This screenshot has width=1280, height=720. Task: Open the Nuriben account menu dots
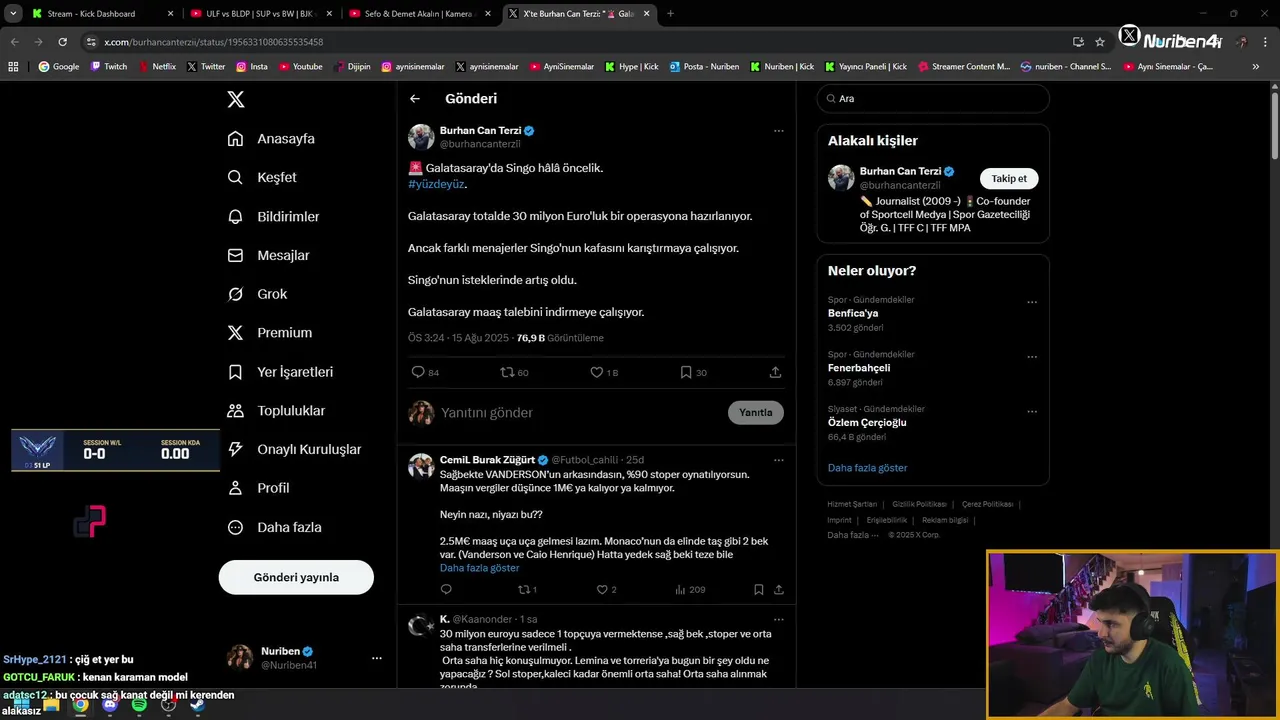376,658
